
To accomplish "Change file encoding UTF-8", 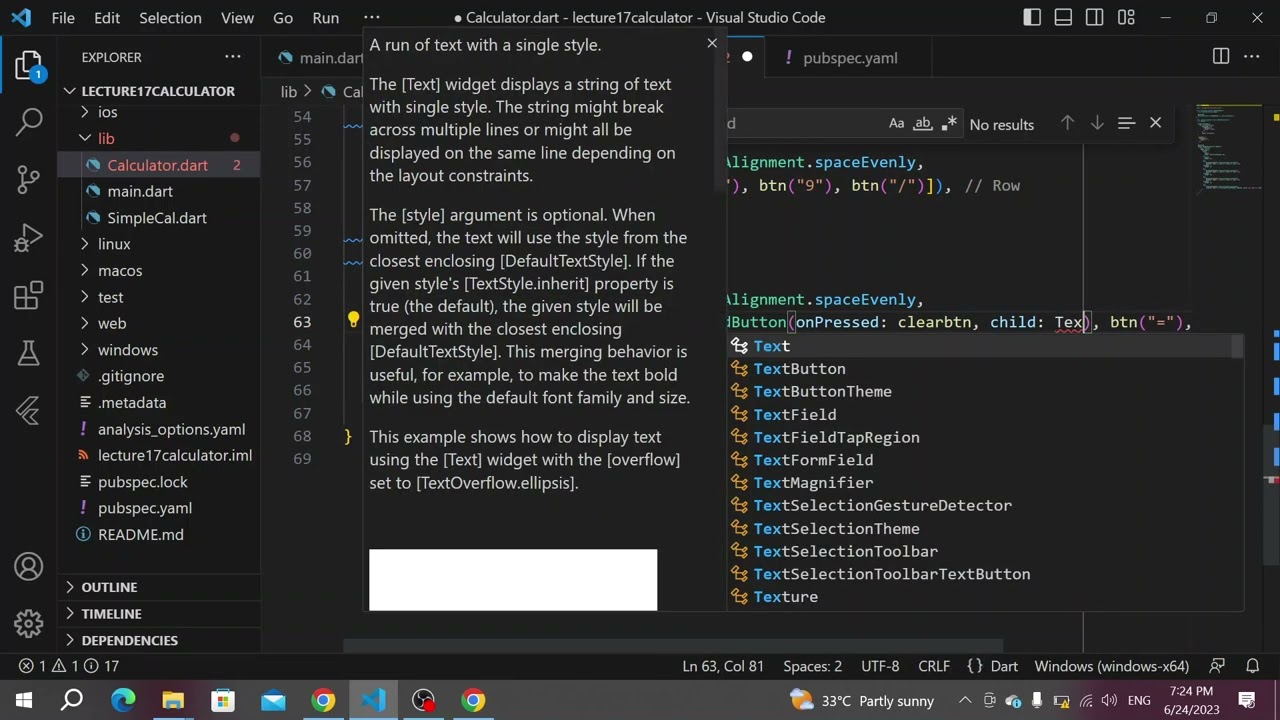I will point(880,666).
